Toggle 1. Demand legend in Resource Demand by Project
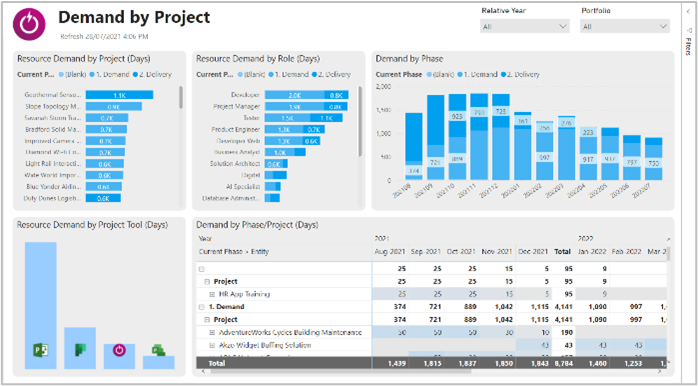The width and height of the screenshot is (698, 386). click(109, 75)
